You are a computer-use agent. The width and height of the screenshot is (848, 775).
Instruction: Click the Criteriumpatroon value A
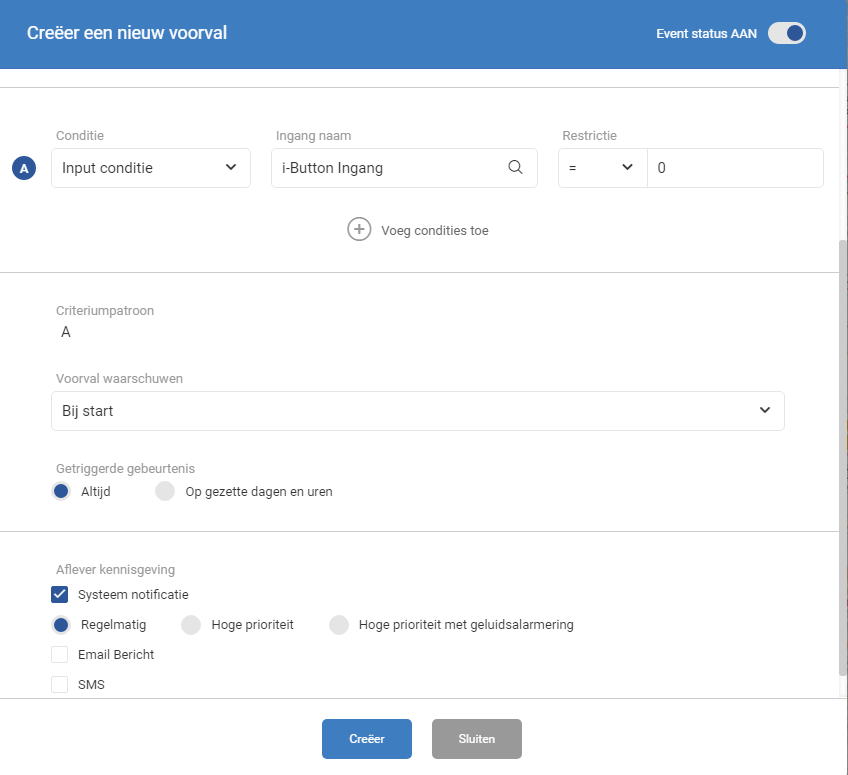tap(66, 332)
